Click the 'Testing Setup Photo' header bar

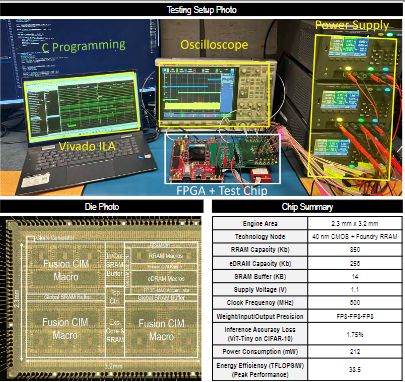tap(202, 10)
